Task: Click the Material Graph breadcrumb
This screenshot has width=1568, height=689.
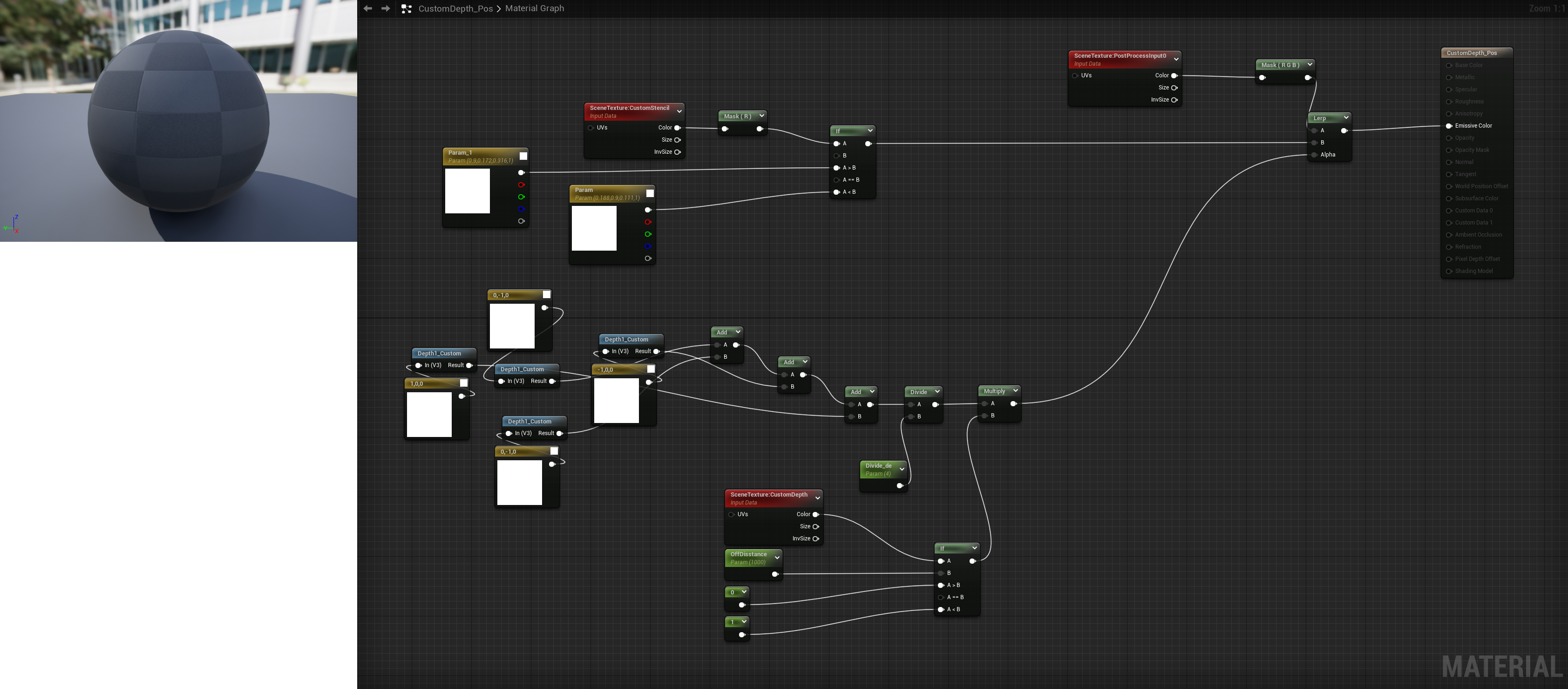Action: (x=535, y=8)
